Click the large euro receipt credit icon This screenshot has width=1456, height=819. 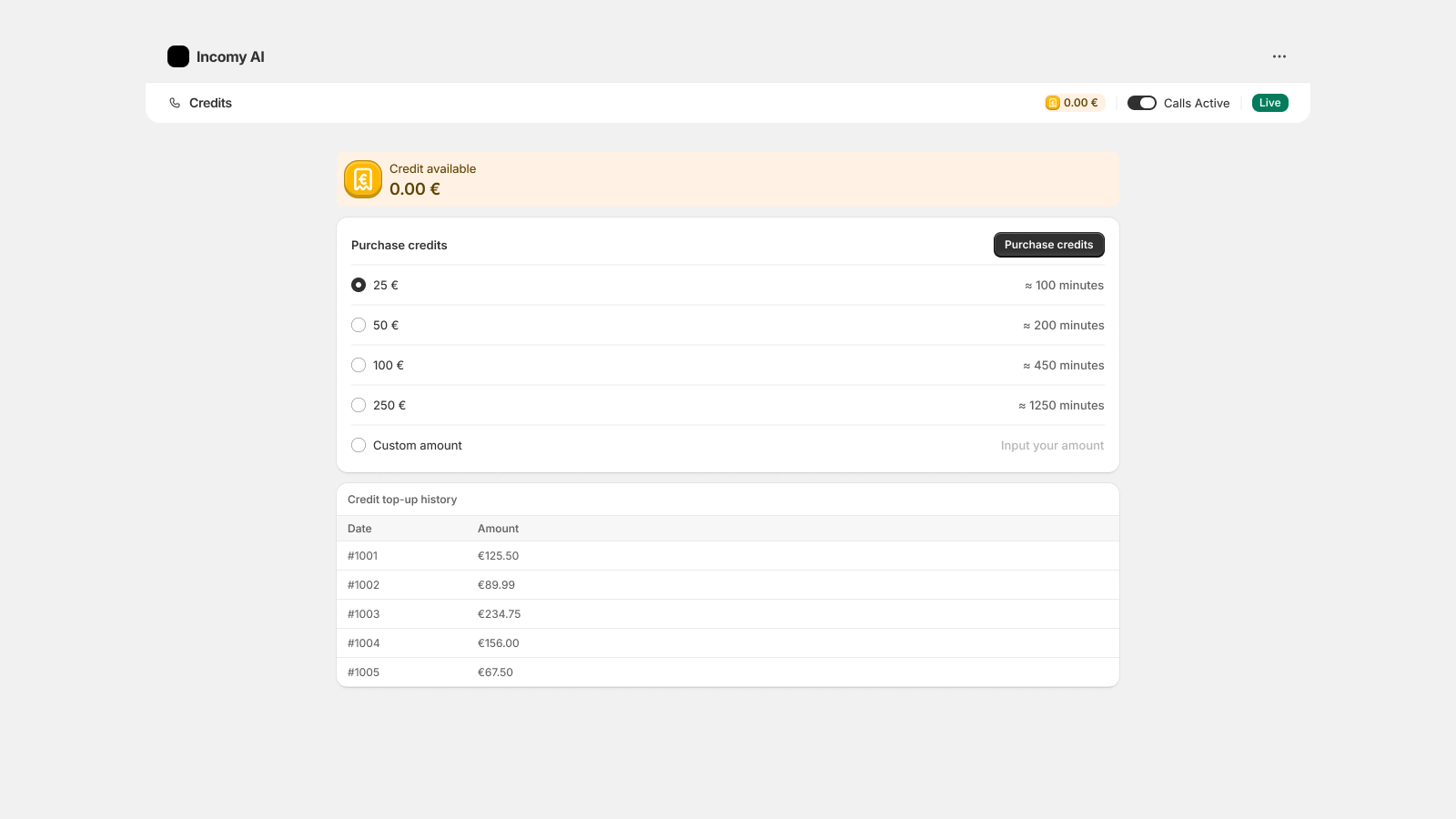point(363,179)
